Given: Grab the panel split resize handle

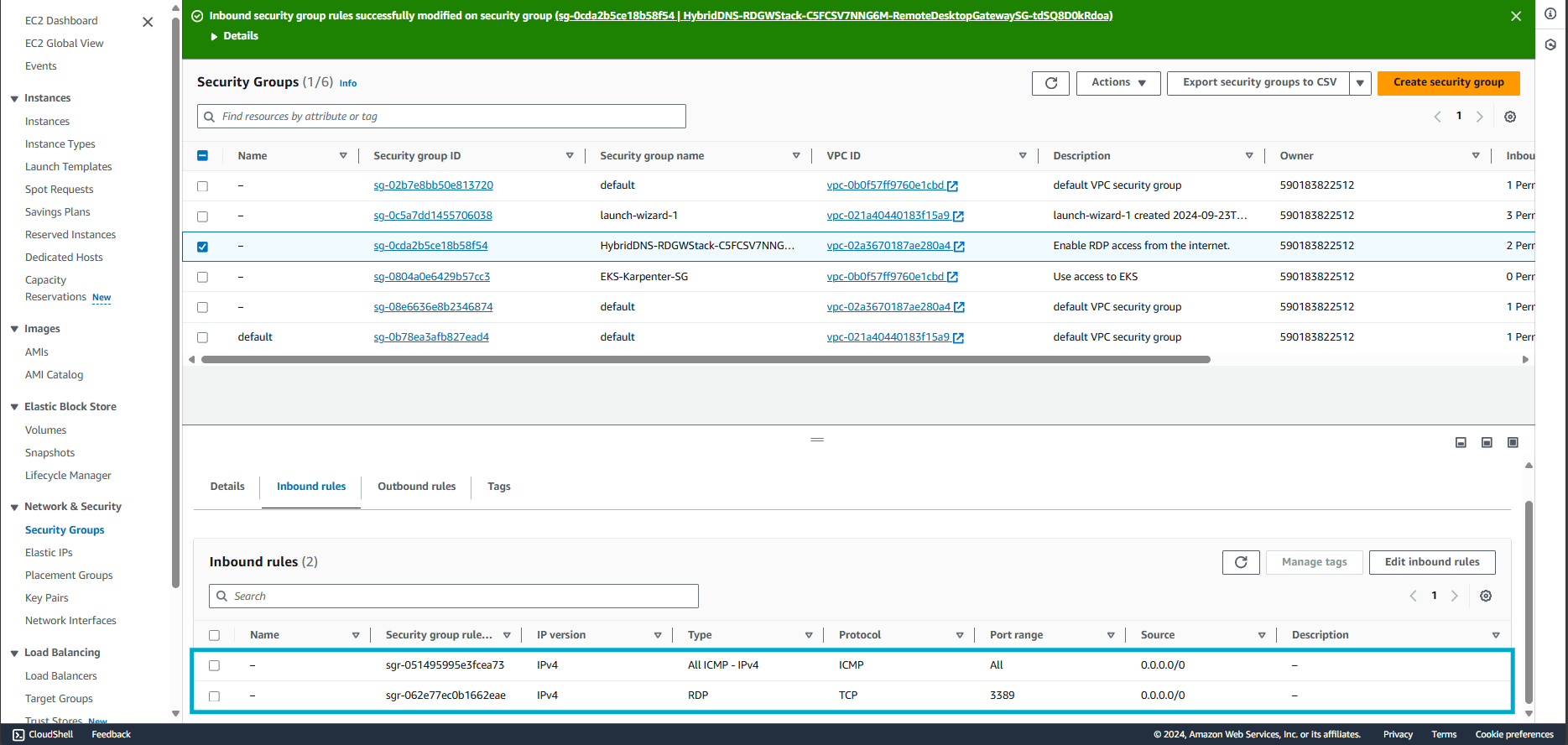Looking at the screenshot, I should 817,440.
